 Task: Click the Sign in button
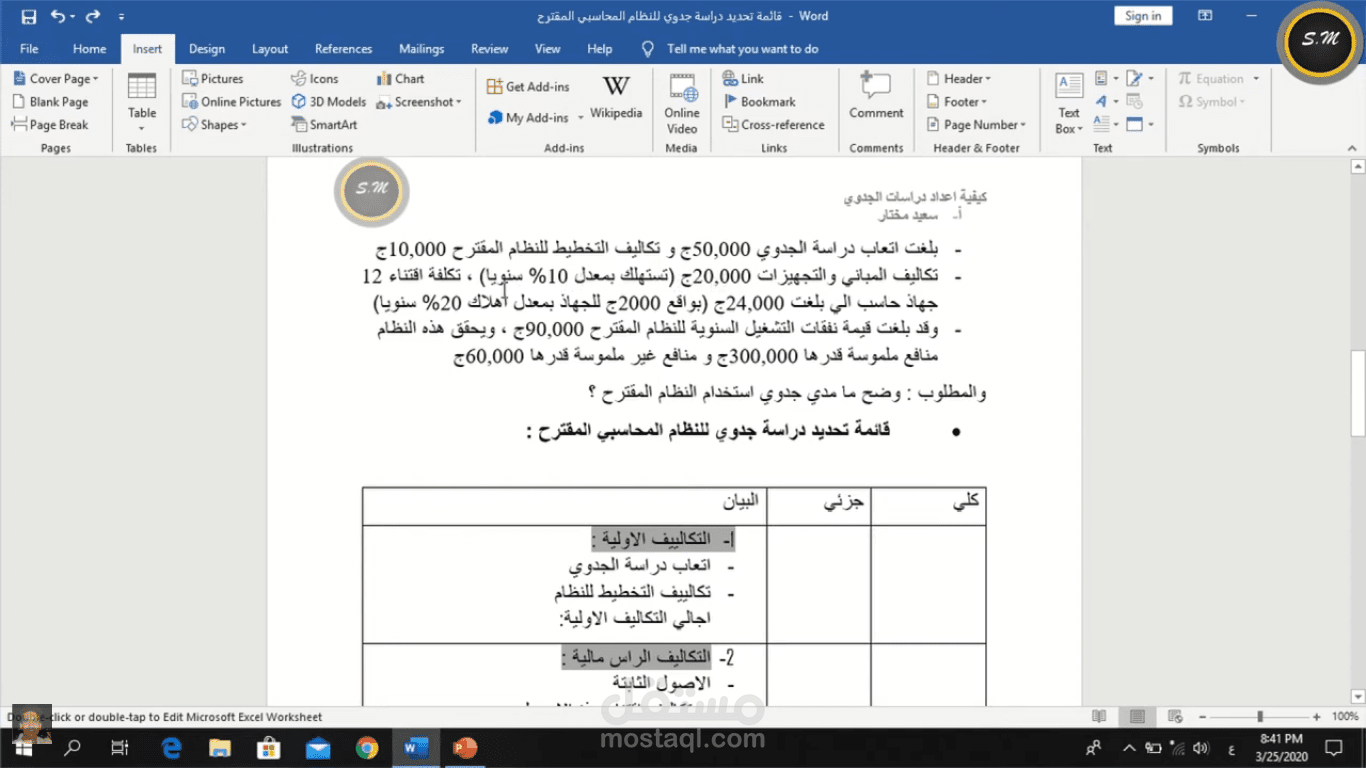coord(1143,16)
